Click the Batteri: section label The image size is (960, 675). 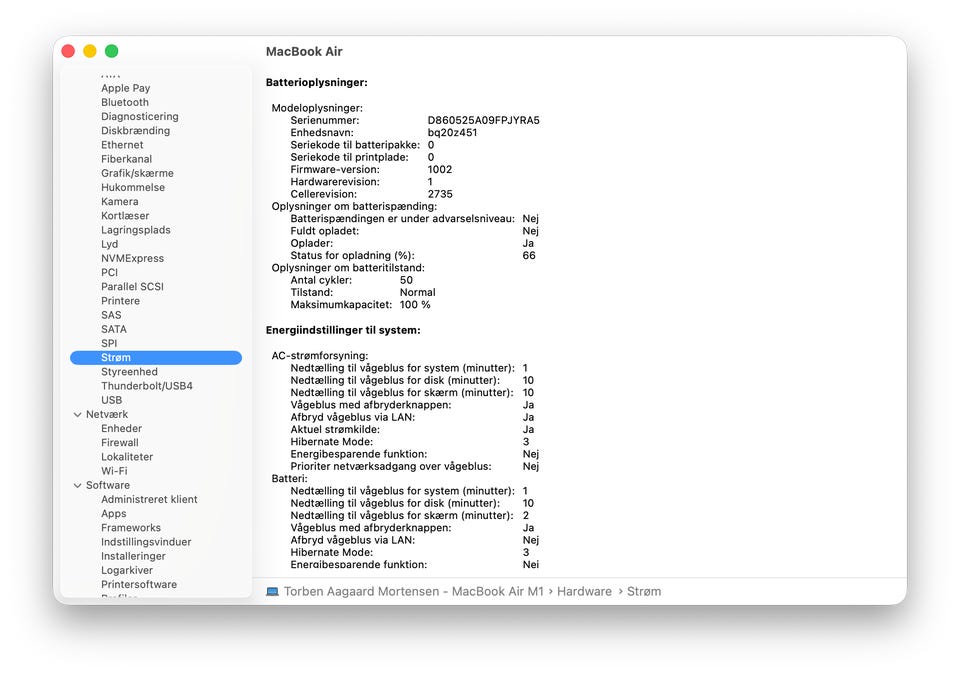pos(290,478)
